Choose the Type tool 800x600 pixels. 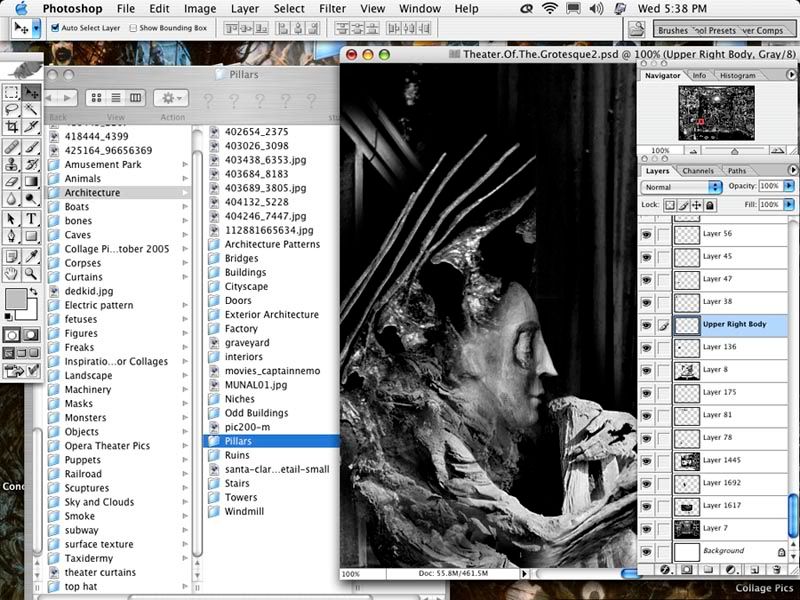[30, 218]
